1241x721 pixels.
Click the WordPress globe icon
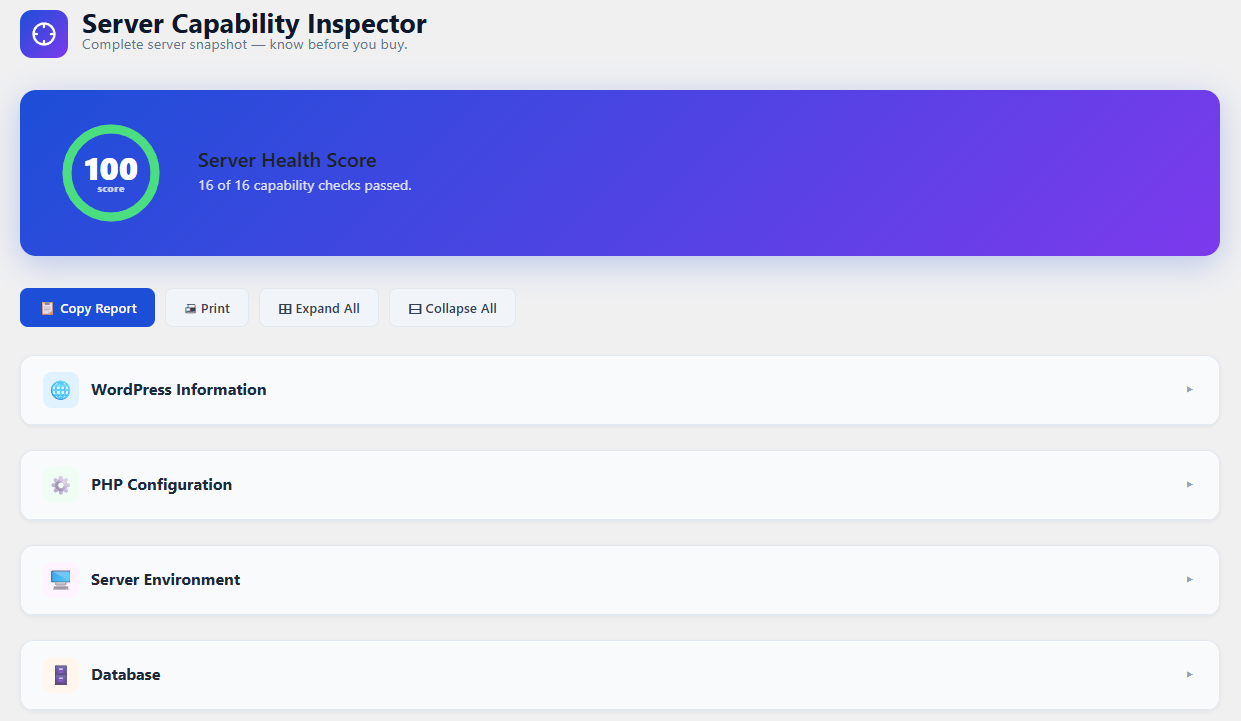point(61,390)
